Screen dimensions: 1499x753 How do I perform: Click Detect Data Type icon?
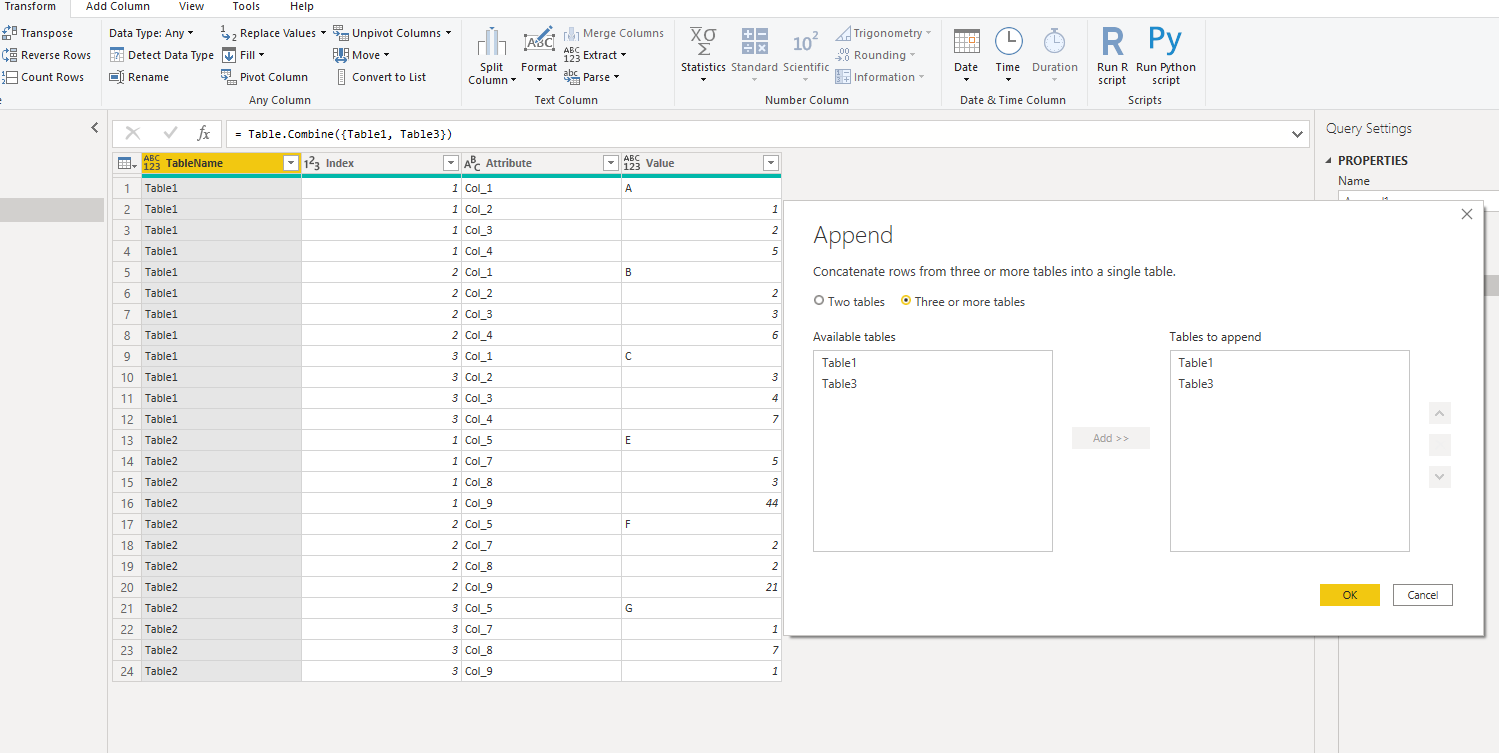coord(117,55)
